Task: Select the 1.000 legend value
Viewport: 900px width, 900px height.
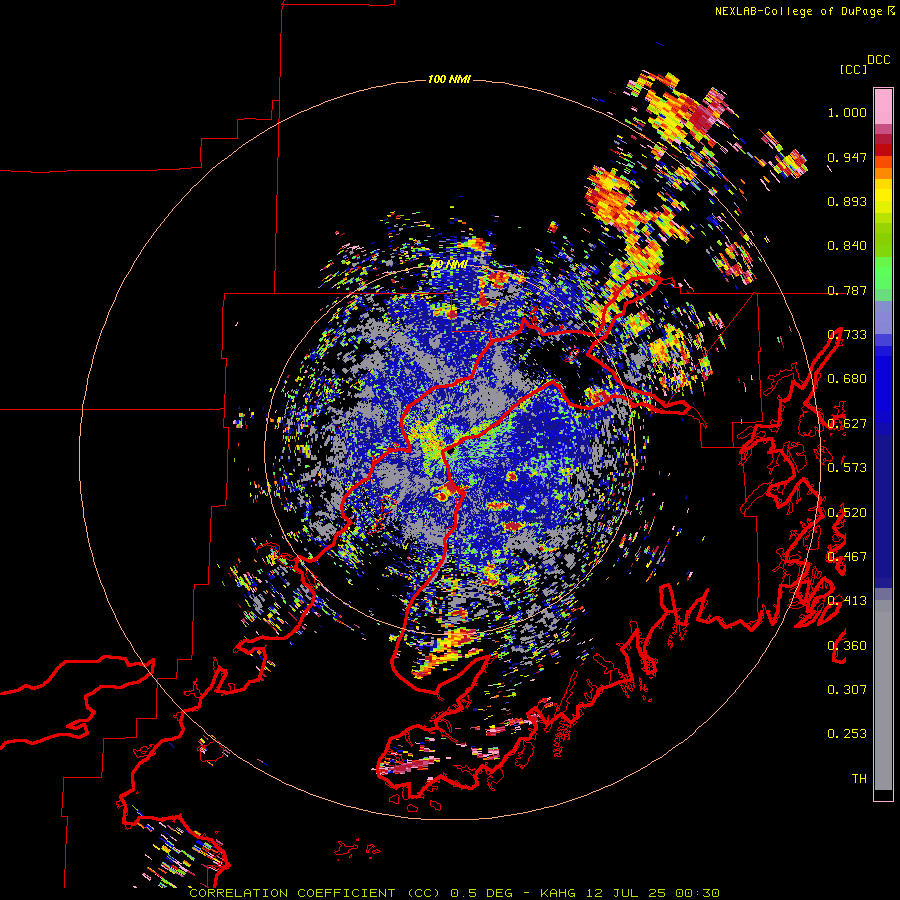Action: tap(847, 112)
